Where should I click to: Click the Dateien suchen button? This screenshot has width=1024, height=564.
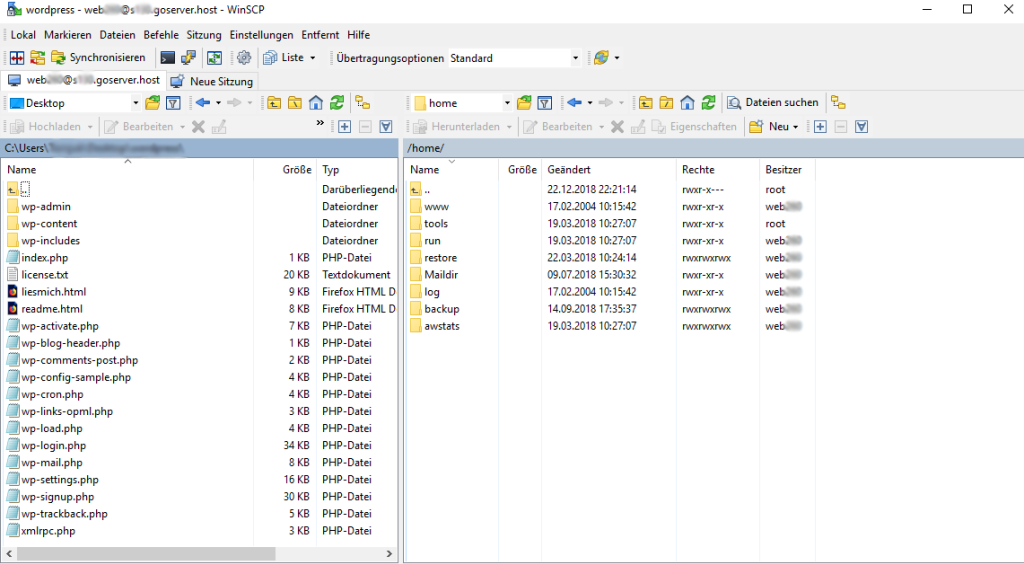coord(773,103)
